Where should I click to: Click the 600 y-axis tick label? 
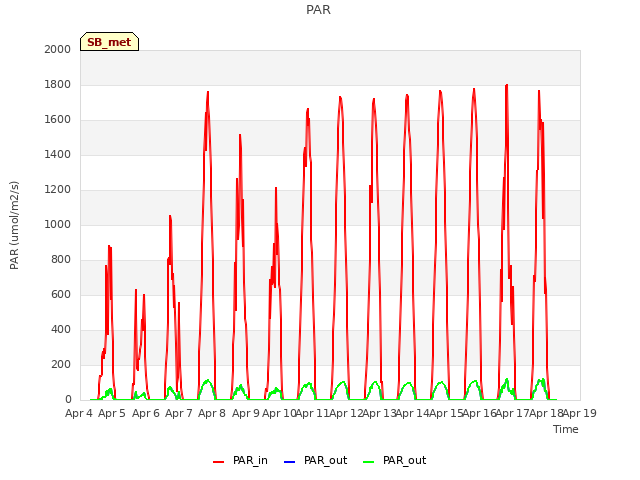point(61,295)
